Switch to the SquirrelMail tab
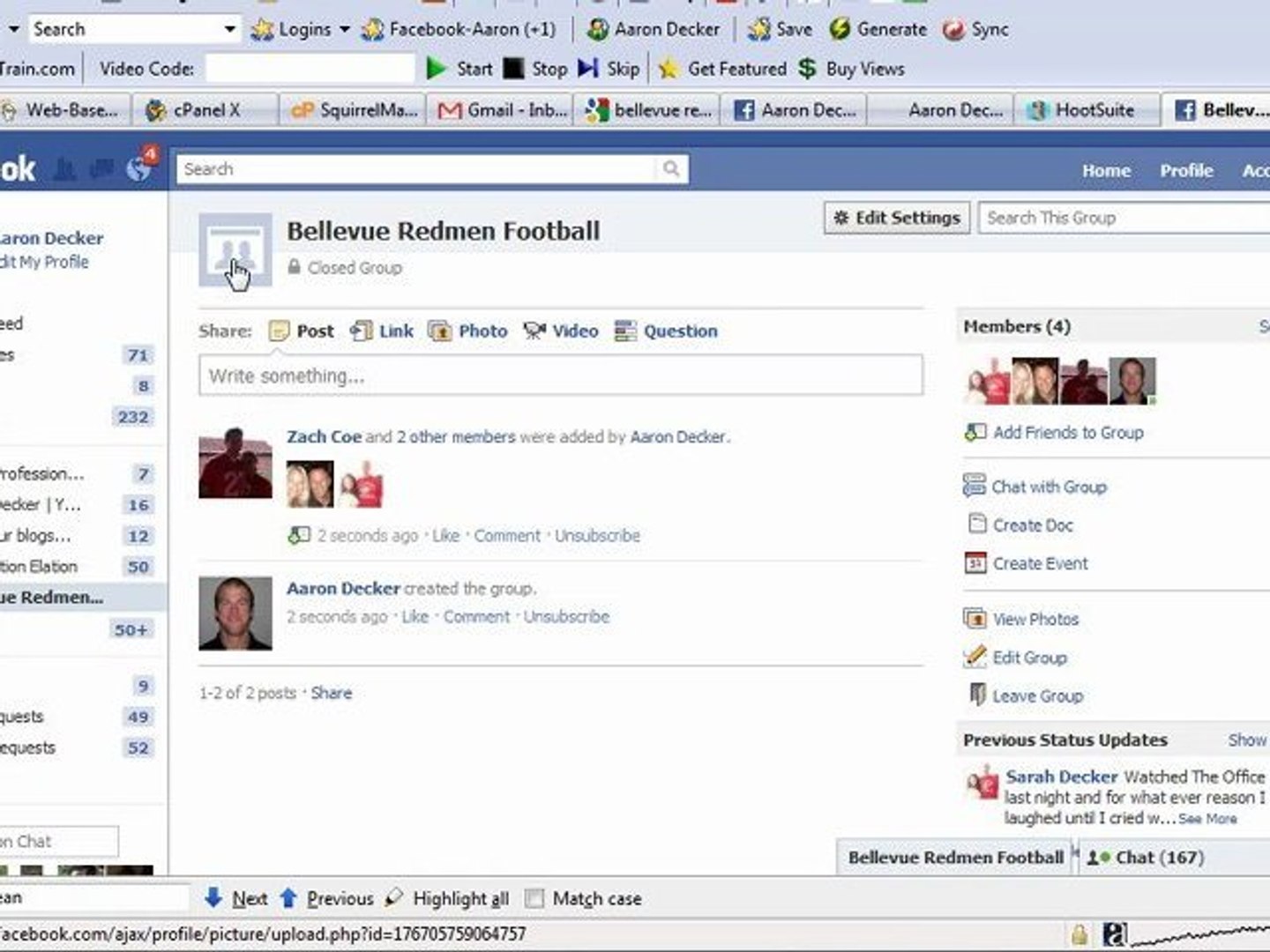Screen dimensions: 1270x952 354,110
